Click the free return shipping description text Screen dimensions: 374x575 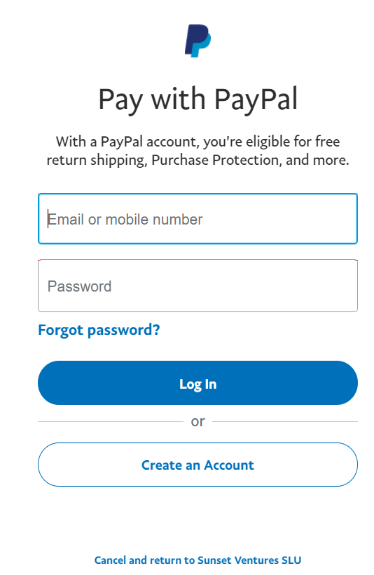pos(198,151)
